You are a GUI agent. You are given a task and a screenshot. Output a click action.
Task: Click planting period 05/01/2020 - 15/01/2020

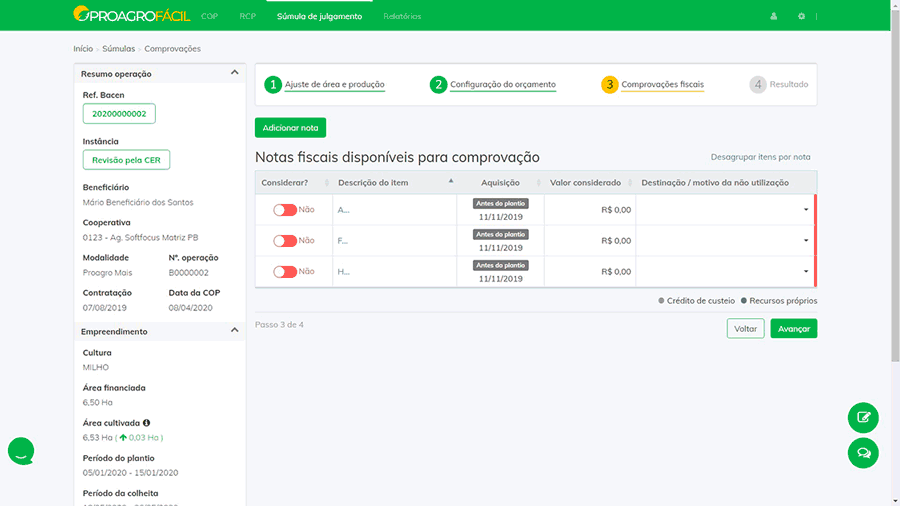(130, 473)
